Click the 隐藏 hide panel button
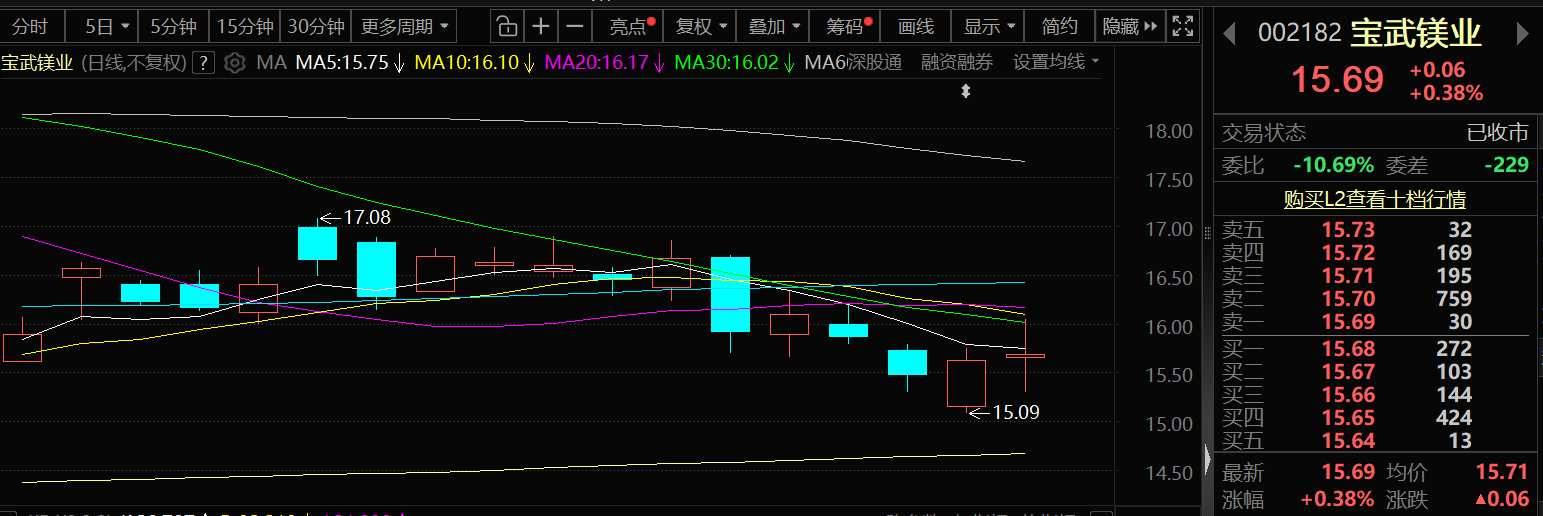This screenshot has width=1543, height=516. 1130,26
